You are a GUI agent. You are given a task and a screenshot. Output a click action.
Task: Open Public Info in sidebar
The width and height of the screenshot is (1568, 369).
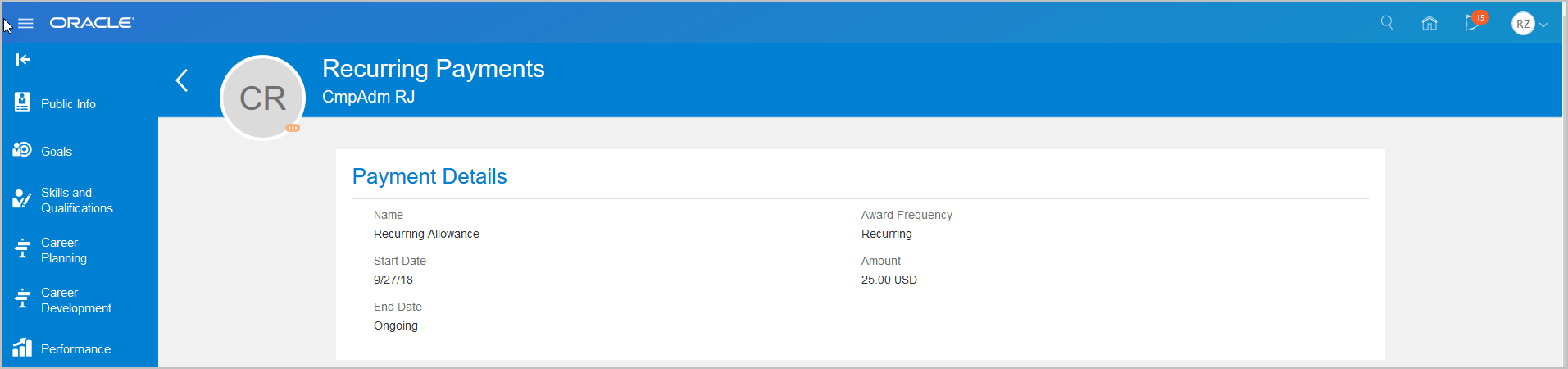tap(68, 104)
